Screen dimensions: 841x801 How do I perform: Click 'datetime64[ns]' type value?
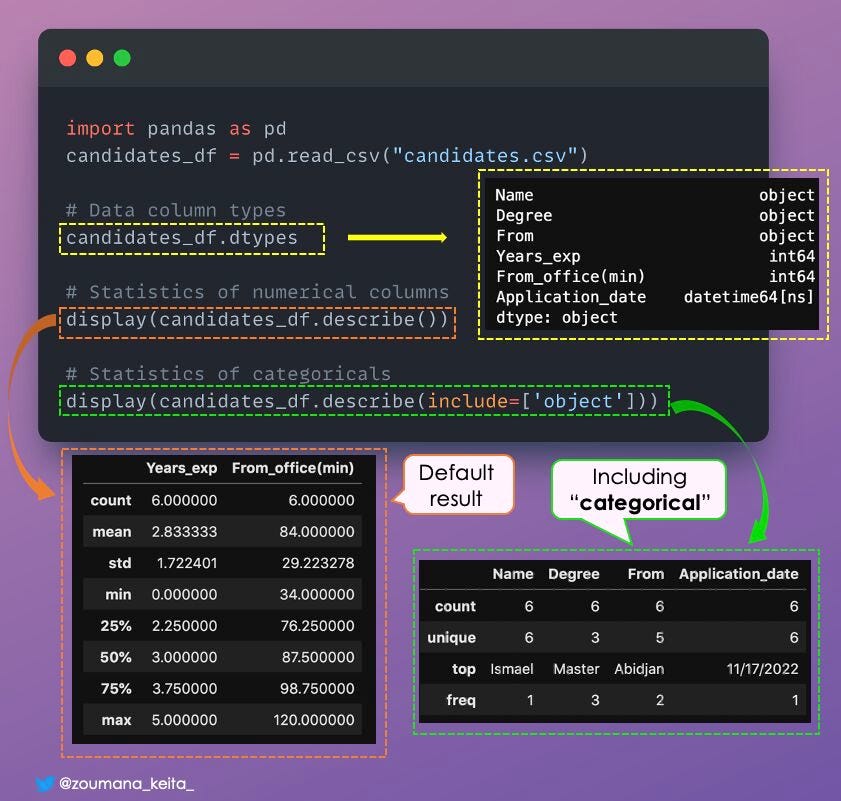[x=749, y=297]
